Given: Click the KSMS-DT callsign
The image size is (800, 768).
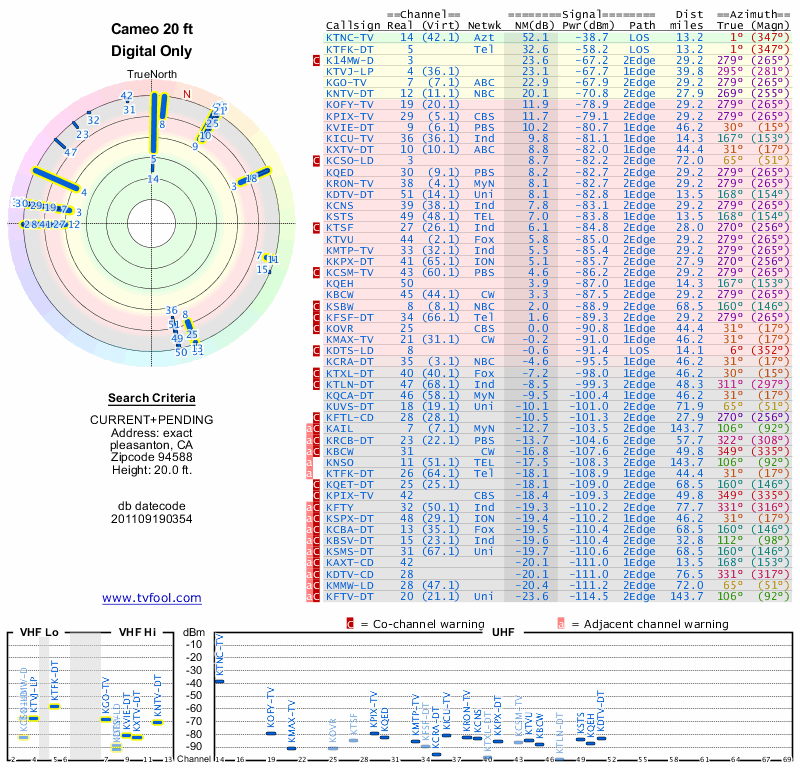Looking at the screenshot, I should (x=350, y=551).
